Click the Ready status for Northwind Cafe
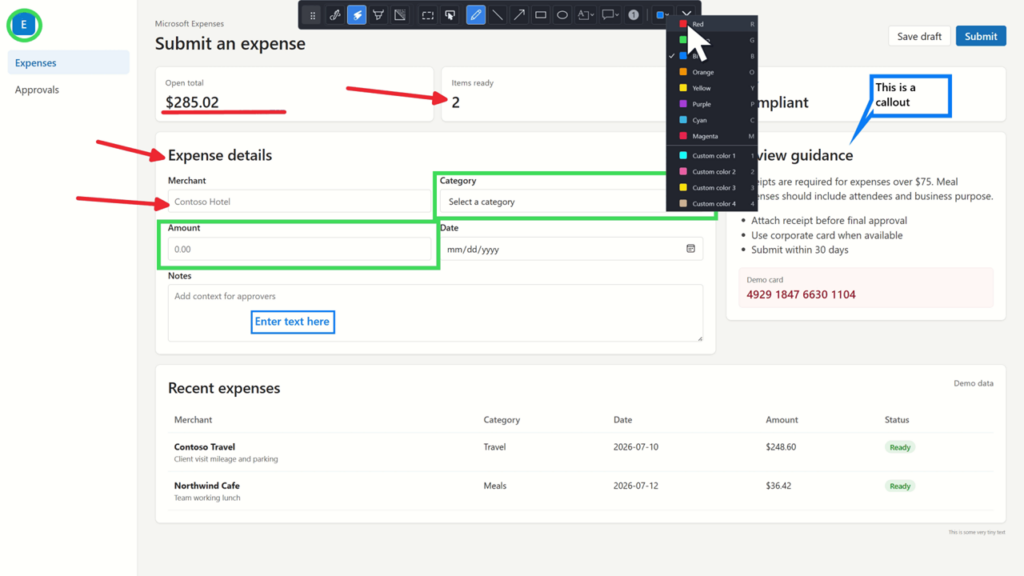This screenshot has height=576, width=1024. tap(900, 486)
